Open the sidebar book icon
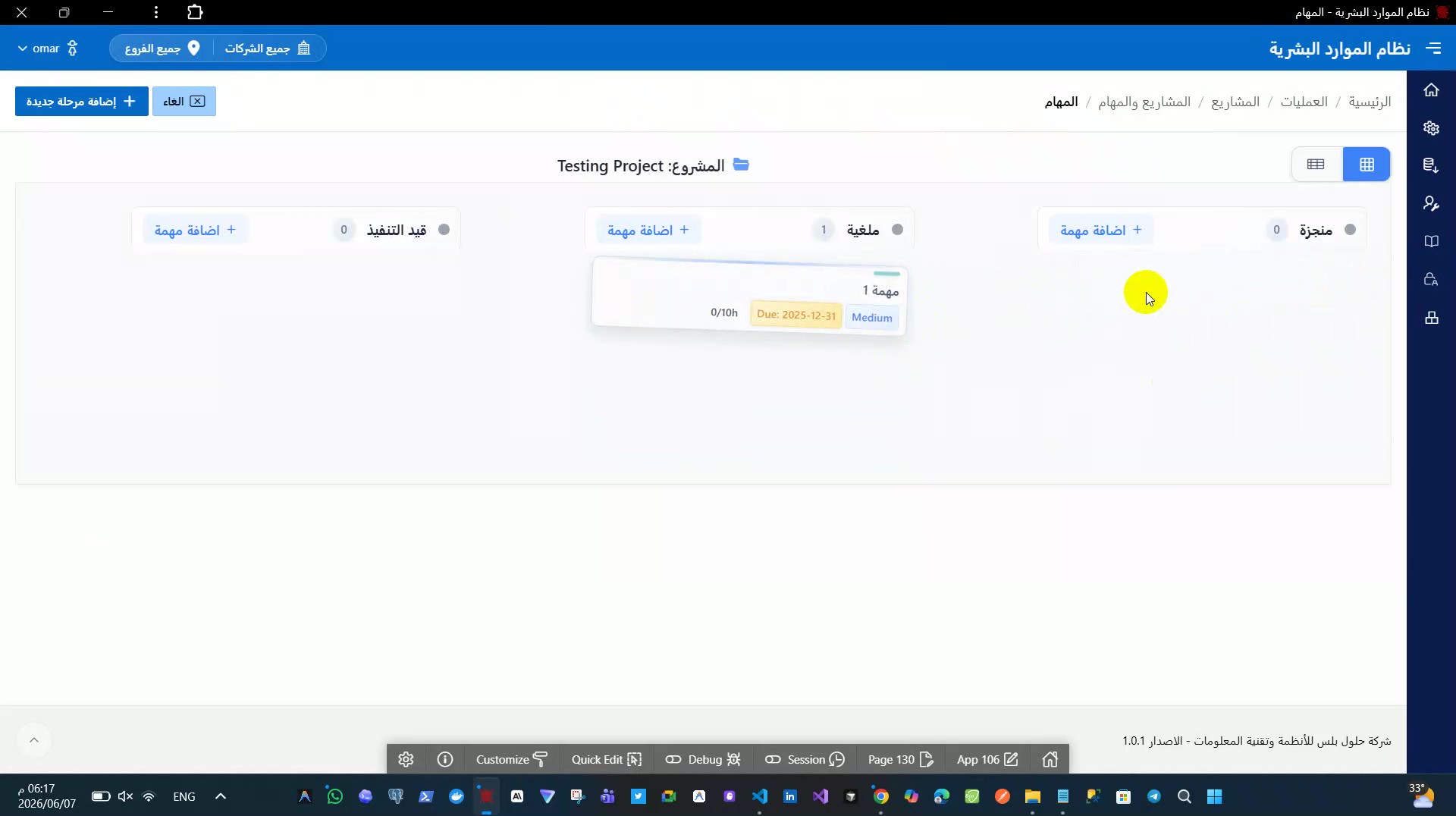 pyautogui.click(x=1431, y=241)
